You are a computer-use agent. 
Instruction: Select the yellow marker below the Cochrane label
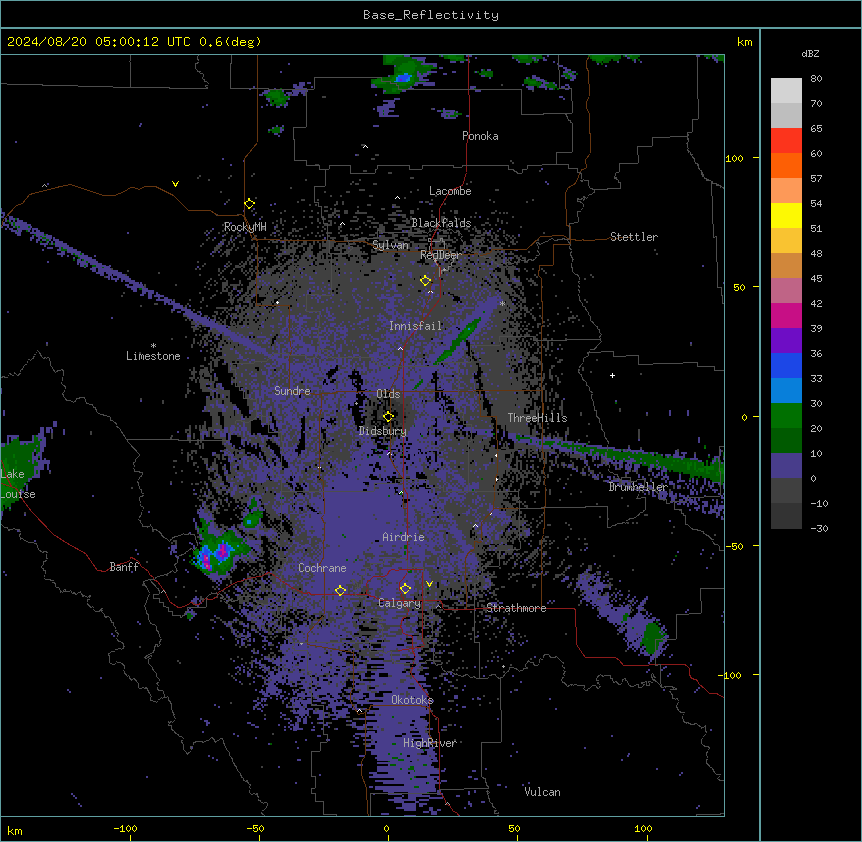click(340, 590)
